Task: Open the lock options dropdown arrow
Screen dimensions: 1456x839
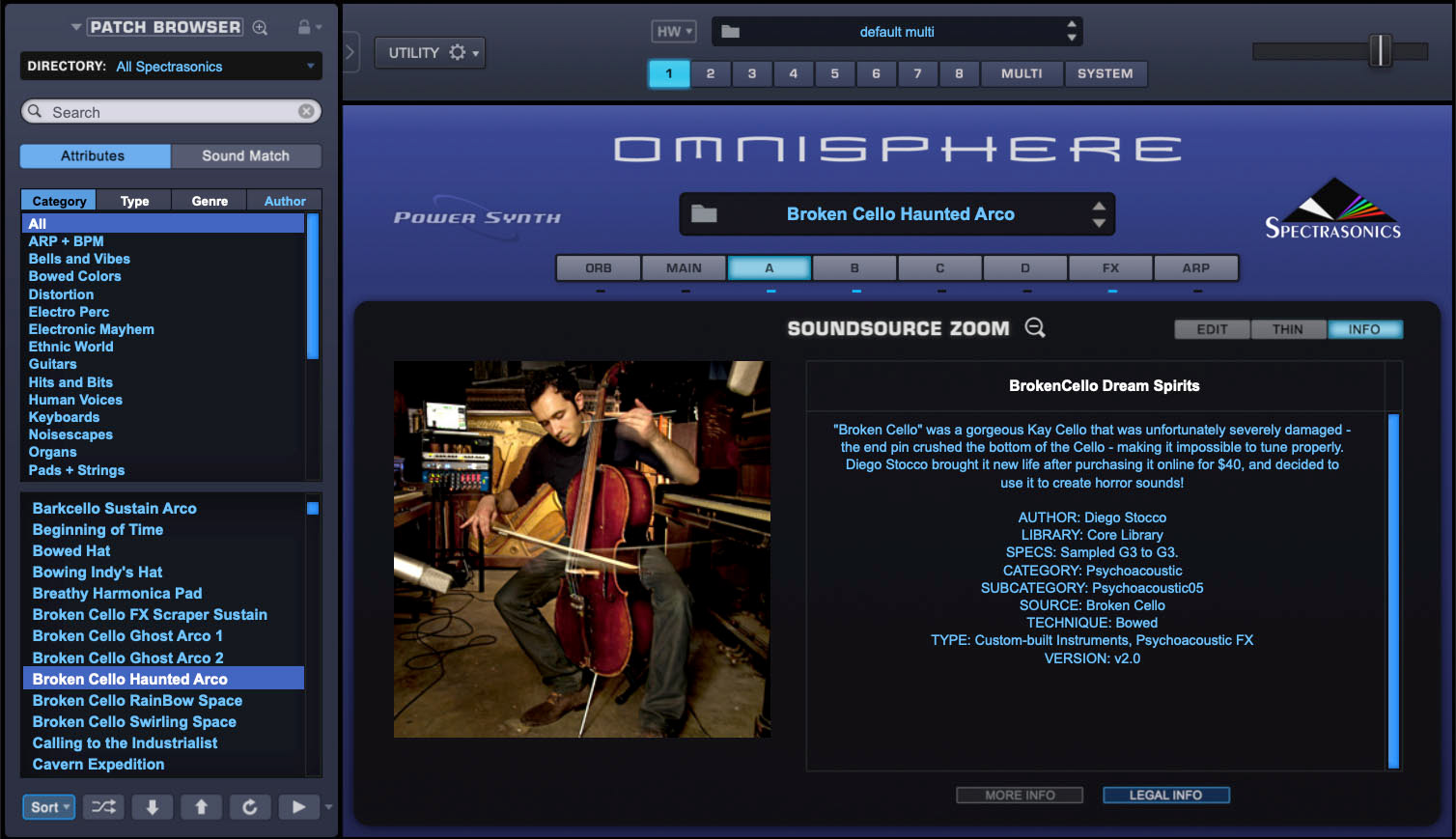Action: 318,27
